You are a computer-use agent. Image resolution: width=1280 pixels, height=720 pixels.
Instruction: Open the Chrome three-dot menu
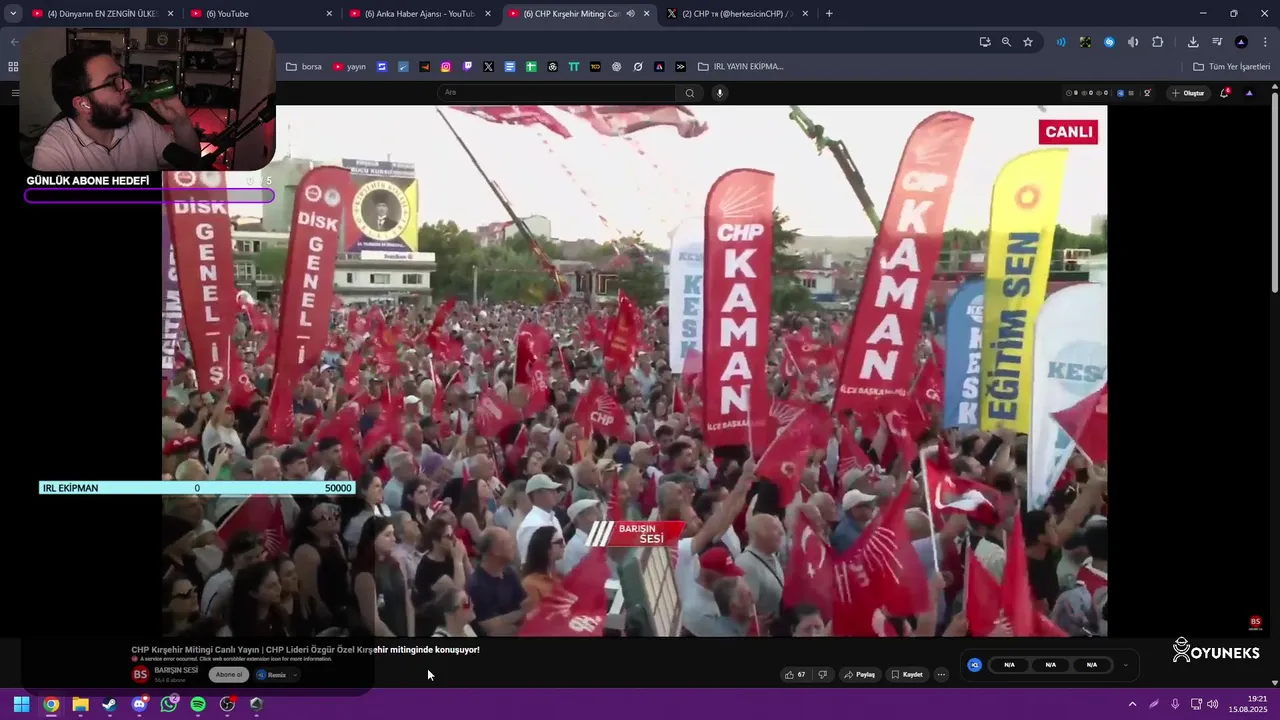[1266, 42]
